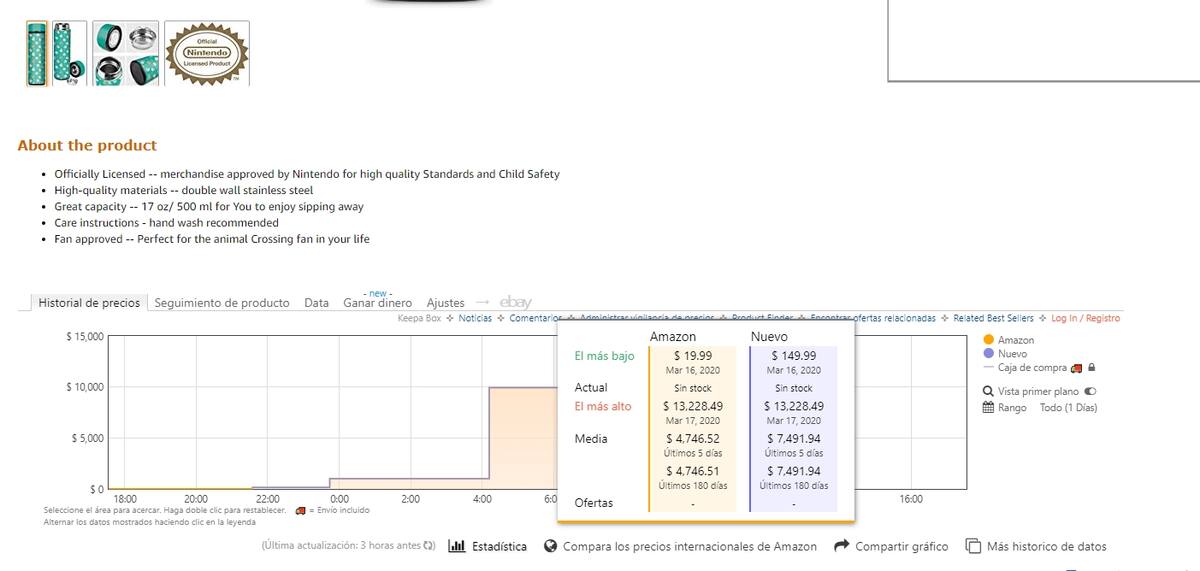Click the calendar Rango icon

(x=988, y=407)
